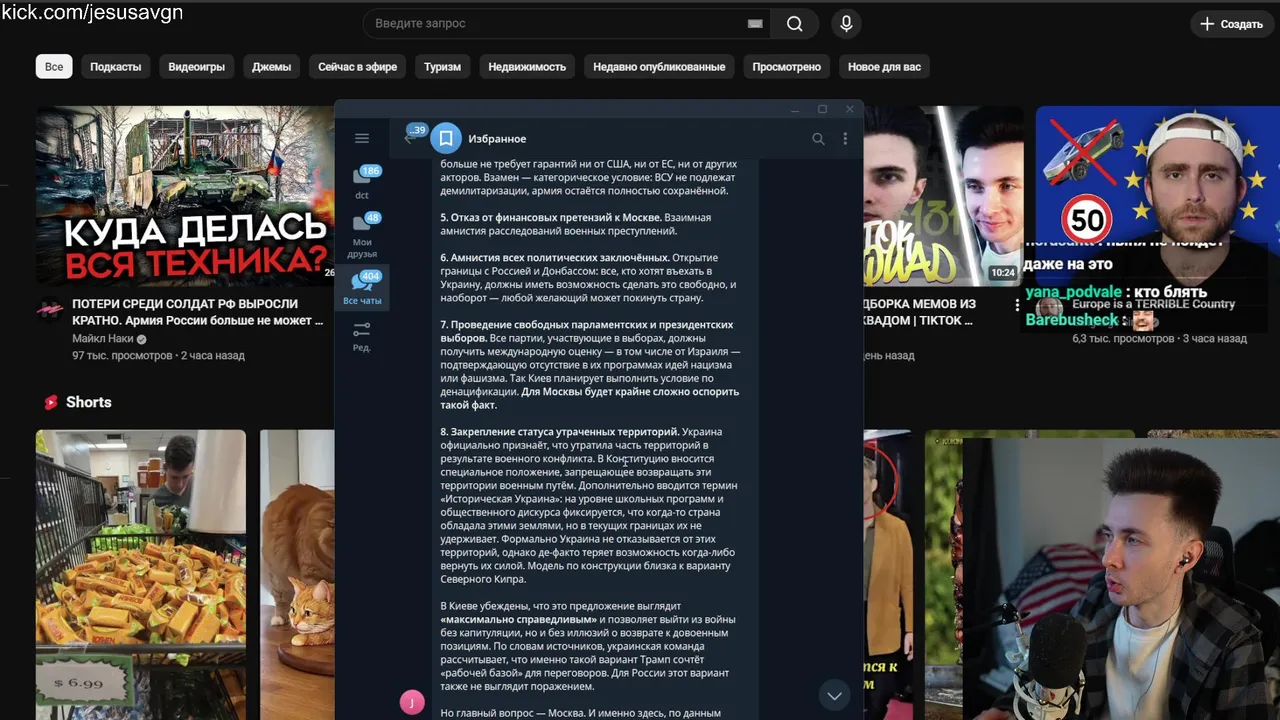1280x720 pixels.
Task: Minimize the Telegram window
Action: tap(796, 109)
